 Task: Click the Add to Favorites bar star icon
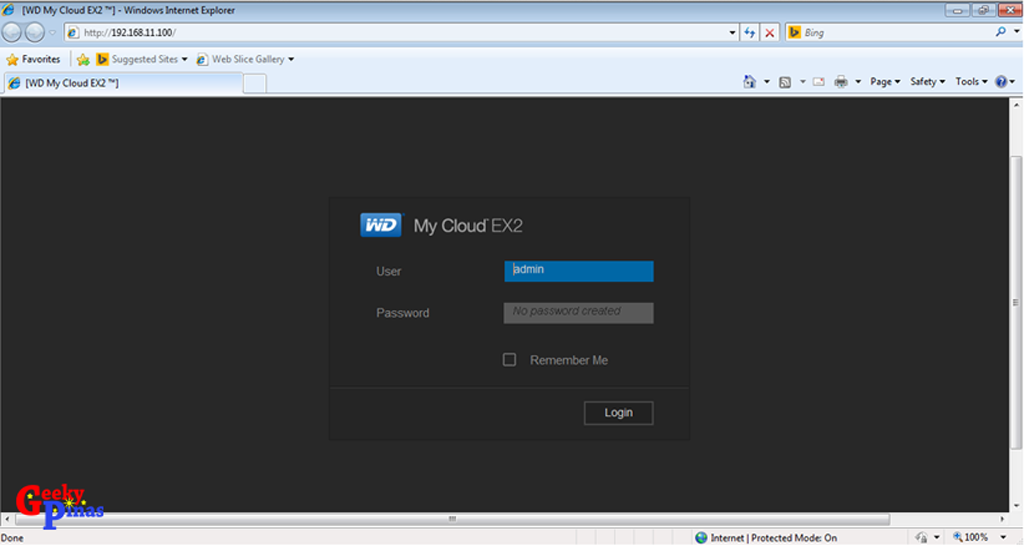[83, 59]
